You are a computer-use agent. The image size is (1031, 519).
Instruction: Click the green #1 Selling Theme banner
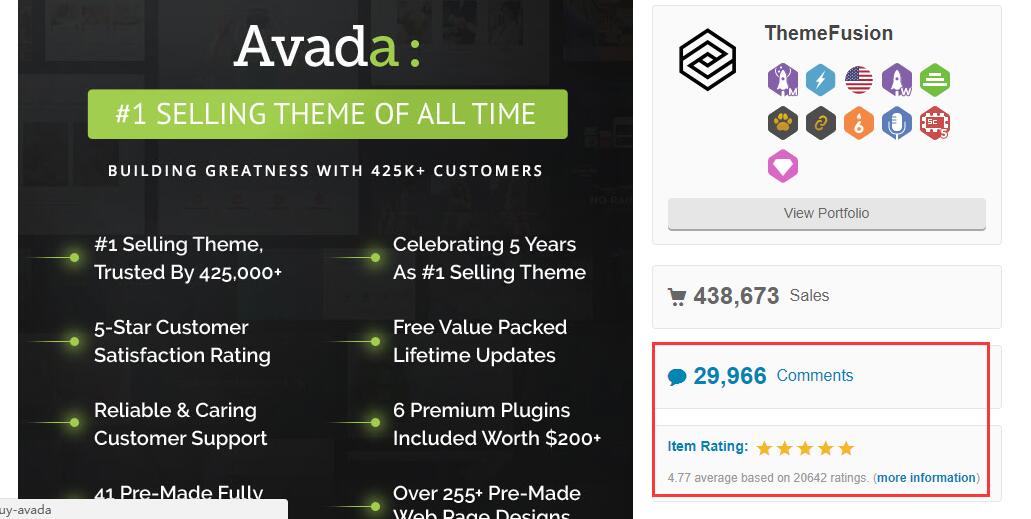(x=327, y=114)
